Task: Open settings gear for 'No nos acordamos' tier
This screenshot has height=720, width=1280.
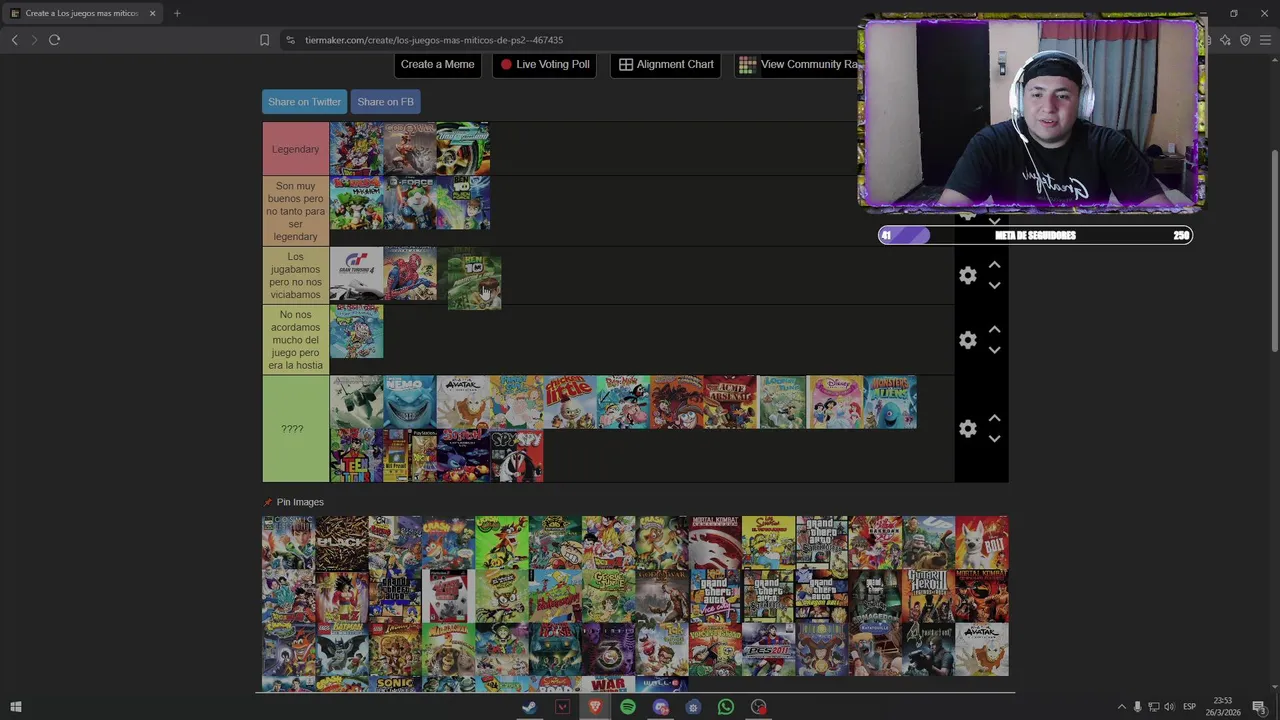Action: tap(967, 340)
